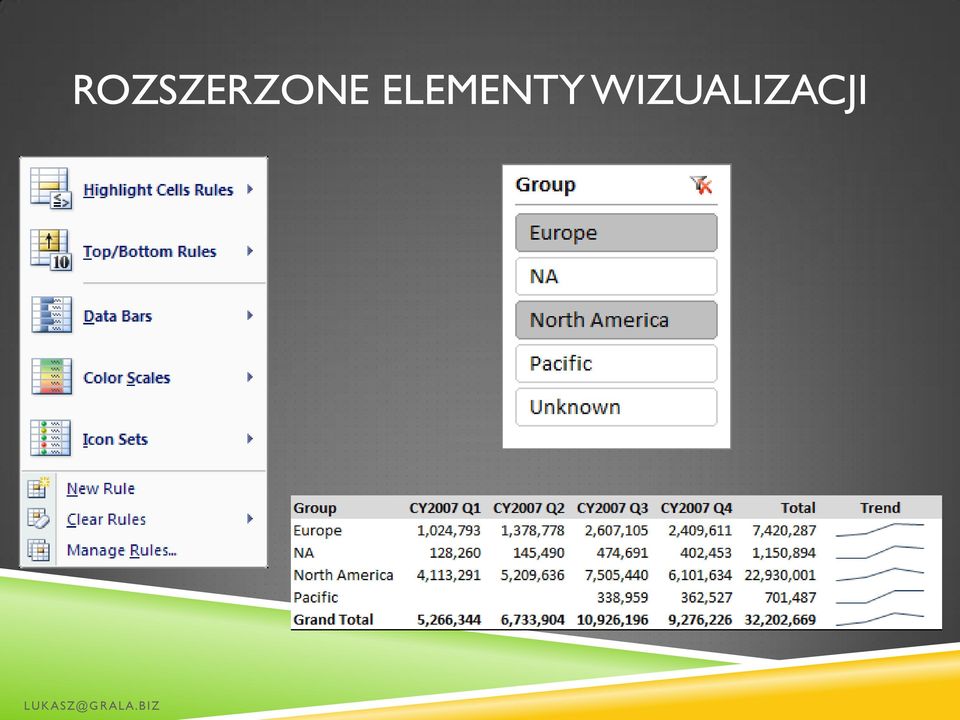Image resolution: width=960 pixels, height=720 pixels.
Task: Click grand total value 32,202,669
Action: click(780, 620)
